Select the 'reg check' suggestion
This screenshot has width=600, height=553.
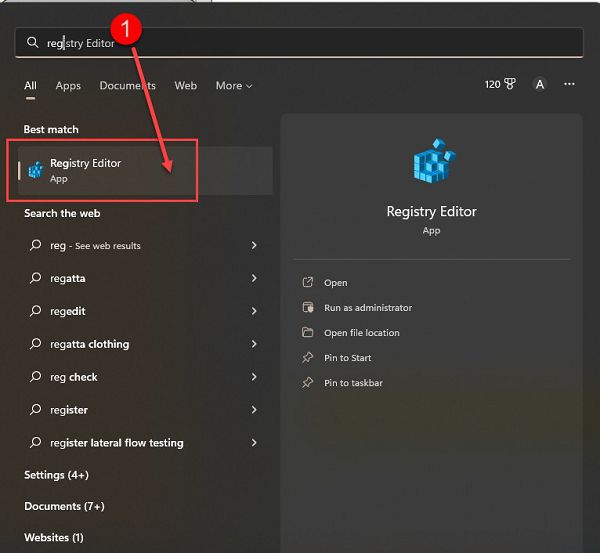[x=74, y=377]
